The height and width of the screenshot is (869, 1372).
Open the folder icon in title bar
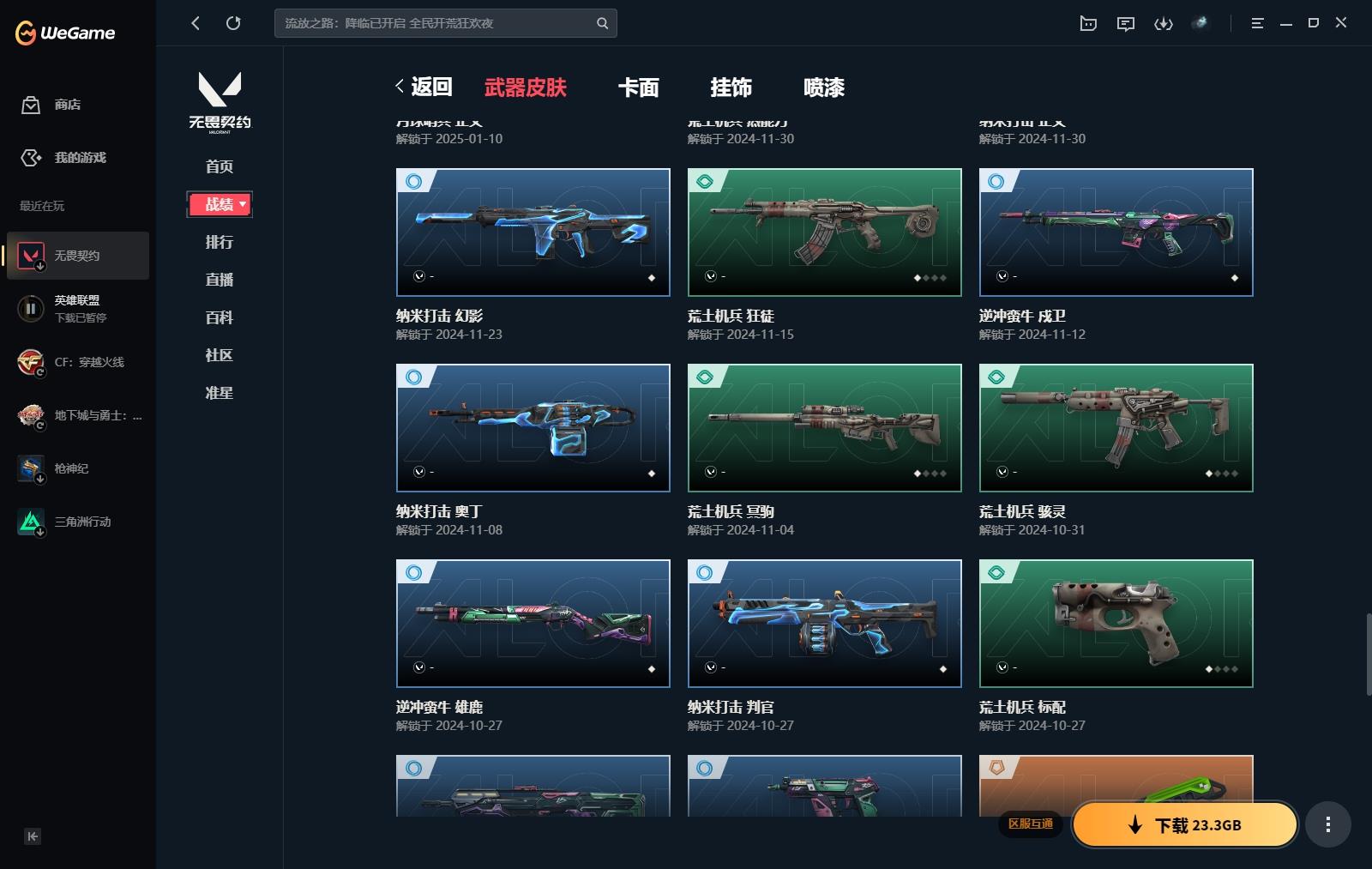point(1088,23)
